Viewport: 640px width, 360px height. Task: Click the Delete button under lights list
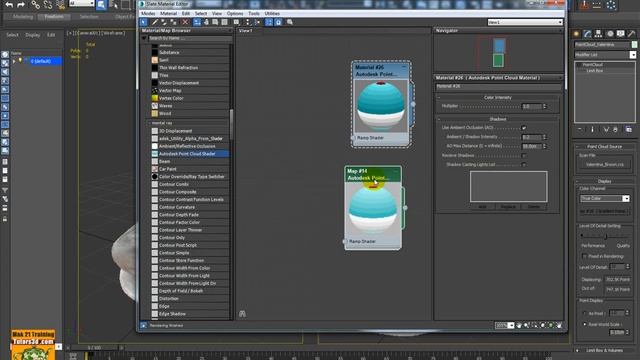[x=534, y=207]
